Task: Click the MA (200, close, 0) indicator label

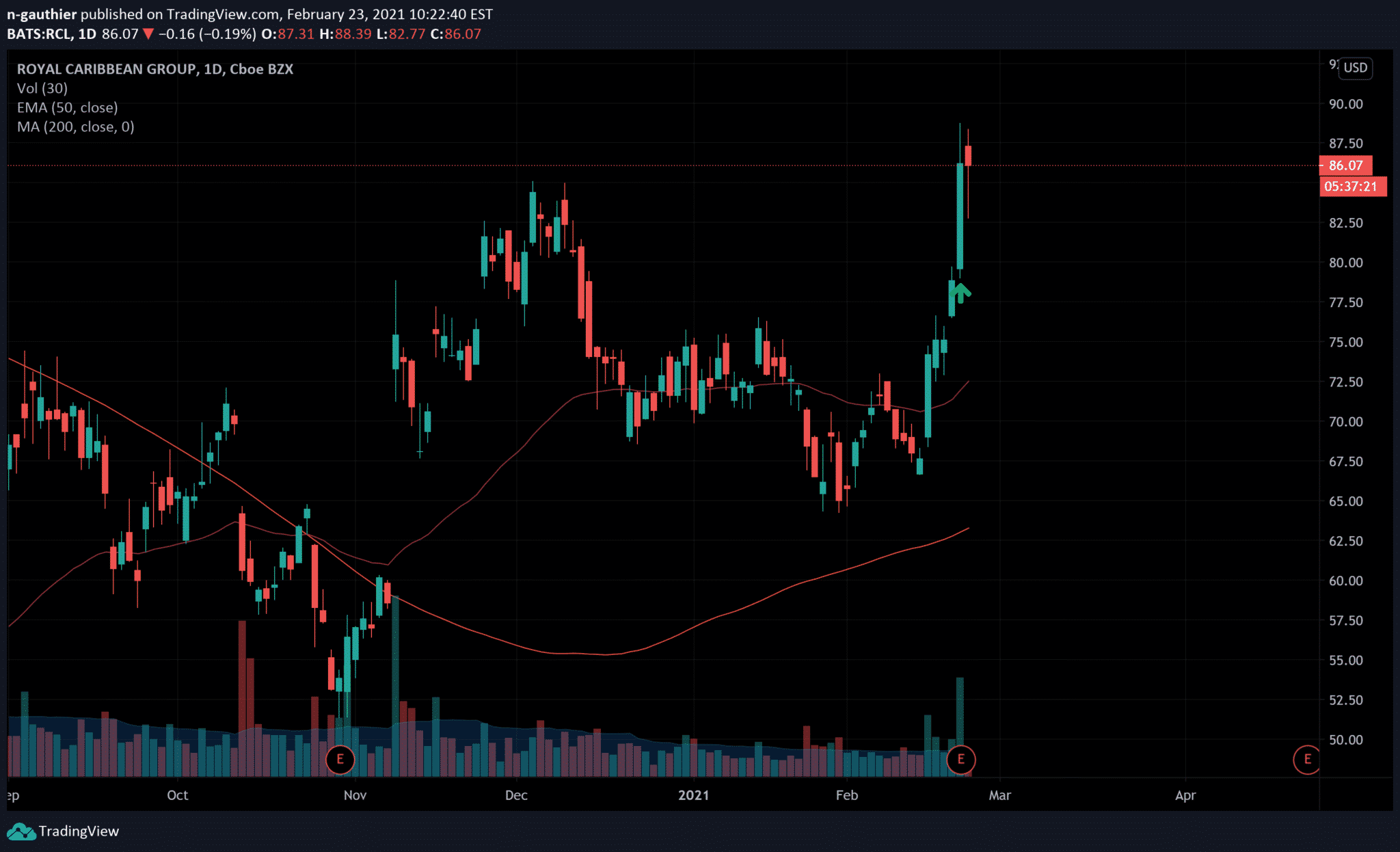Action: pos(76,127)
